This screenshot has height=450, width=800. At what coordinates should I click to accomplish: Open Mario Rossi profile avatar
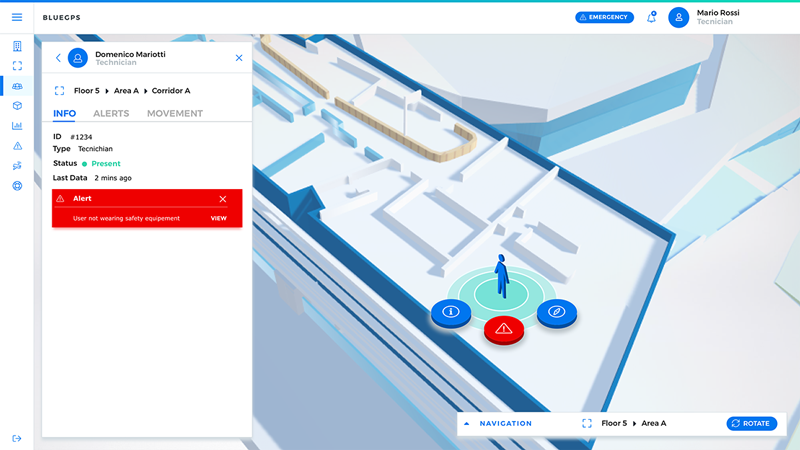coord(679,17)
